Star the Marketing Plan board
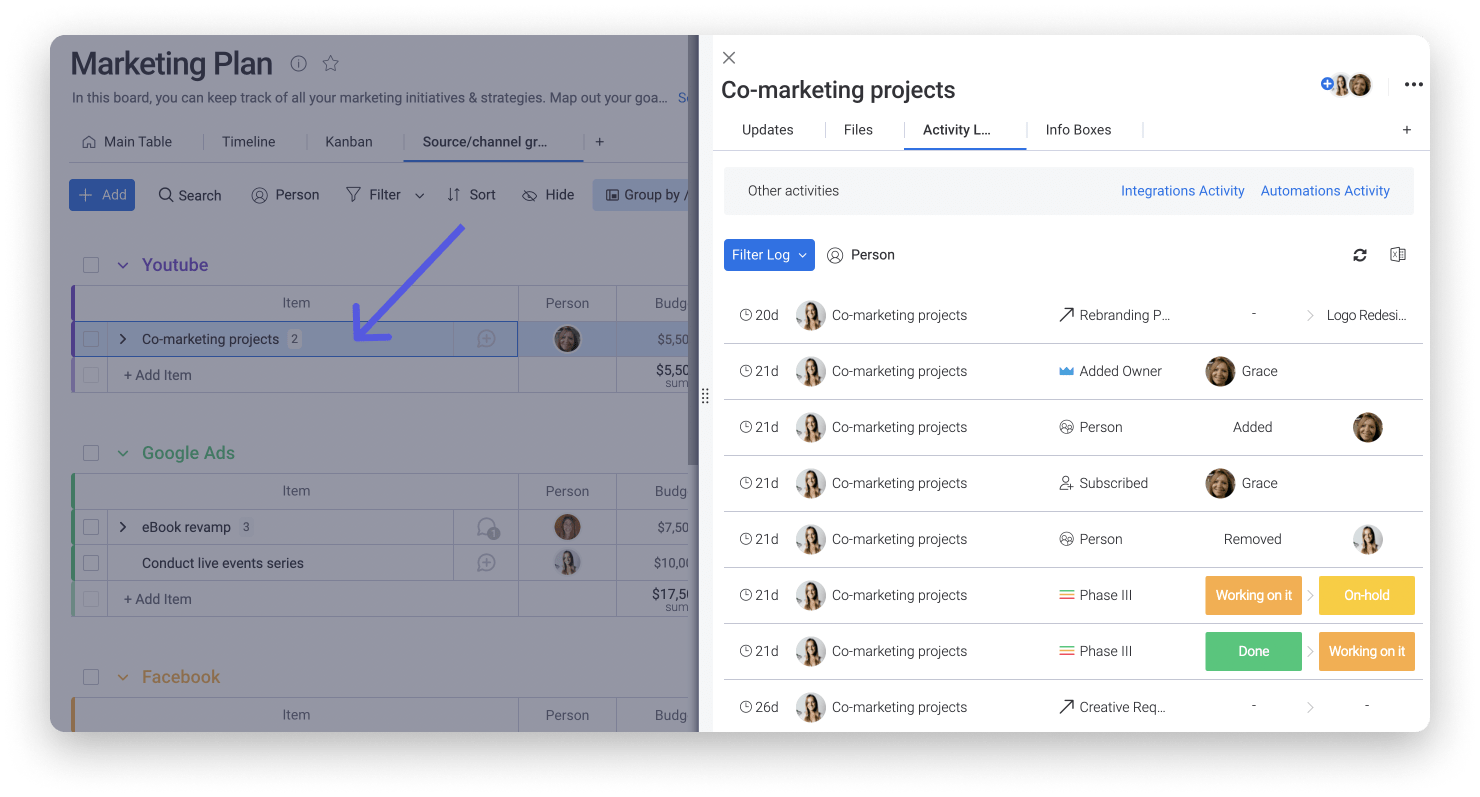1480x797 pixels. (x=330, y=63)
